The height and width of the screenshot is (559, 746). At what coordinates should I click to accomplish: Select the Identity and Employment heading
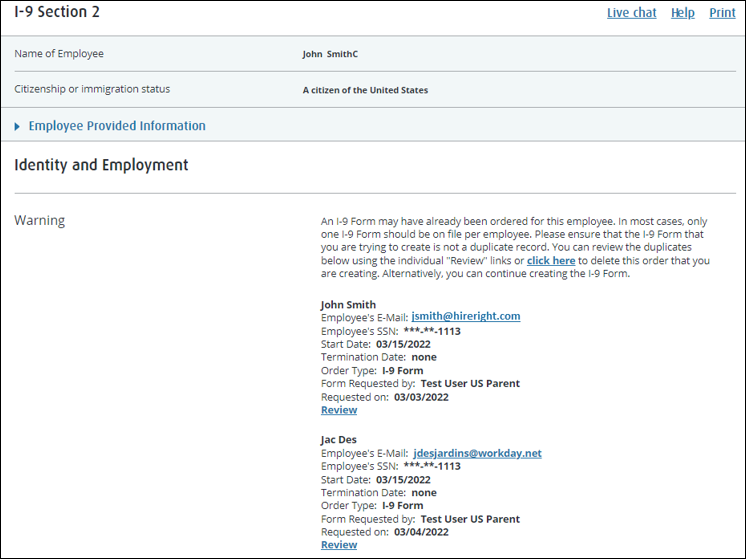click(x=101, y=165)
